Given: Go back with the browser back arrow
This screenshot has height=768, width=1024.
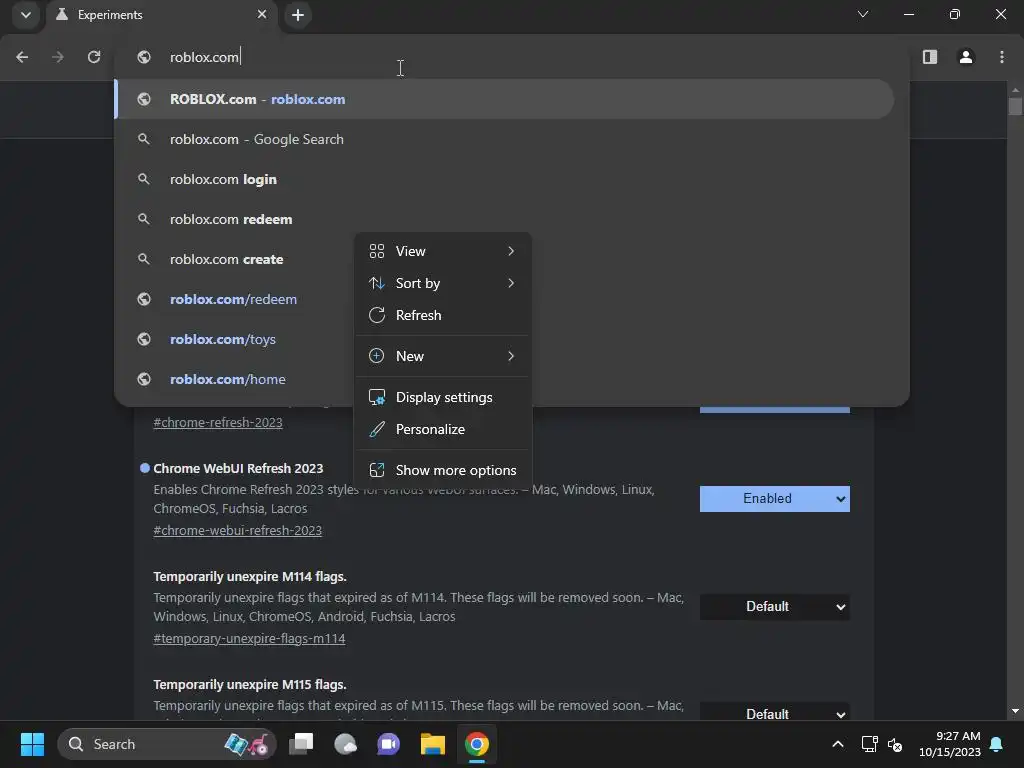Looking at the screenshot, I should (x=22, y=57).
